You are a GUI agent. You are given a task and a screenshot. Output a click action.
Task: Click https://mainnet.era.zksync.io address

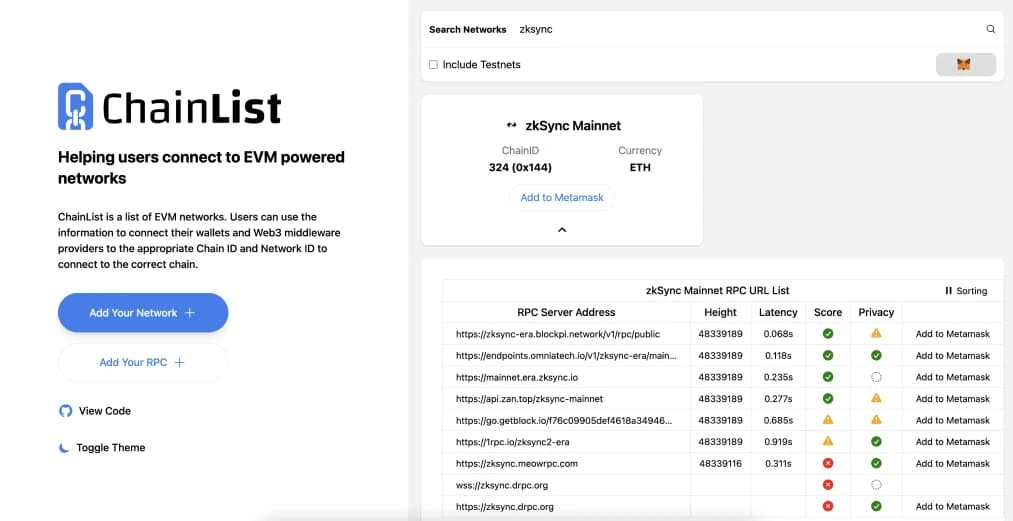pos(517,377)
